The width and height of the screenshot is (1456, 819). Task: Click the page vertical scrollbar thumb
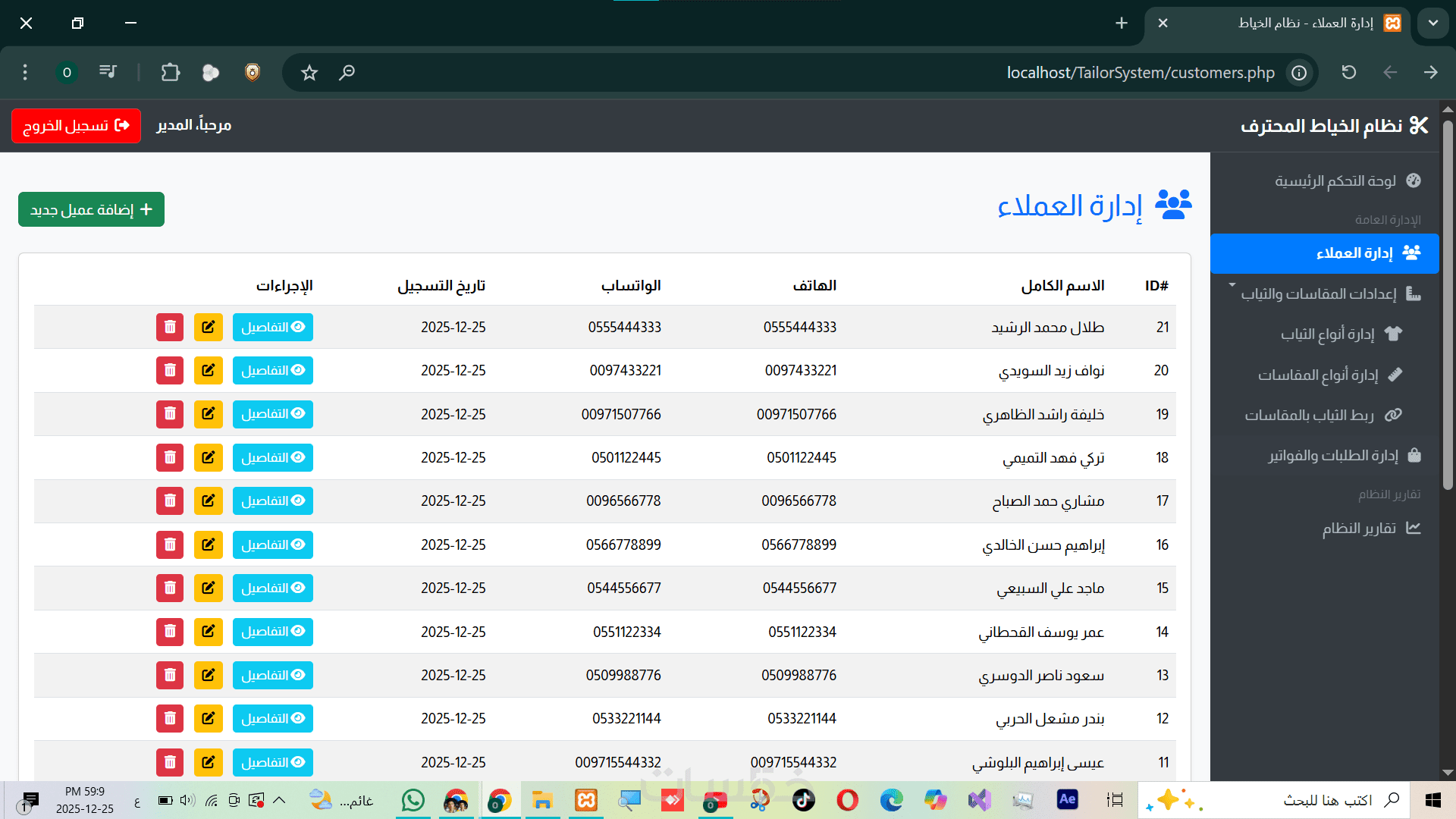pyautogui.click(x=1448, y=303)
